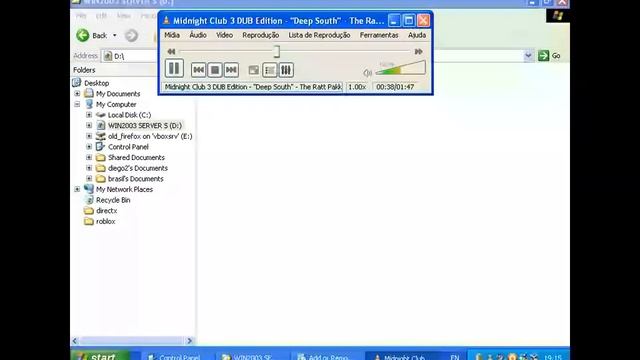
Task: Select brasil's Documents folder
Action: [136, 178]
